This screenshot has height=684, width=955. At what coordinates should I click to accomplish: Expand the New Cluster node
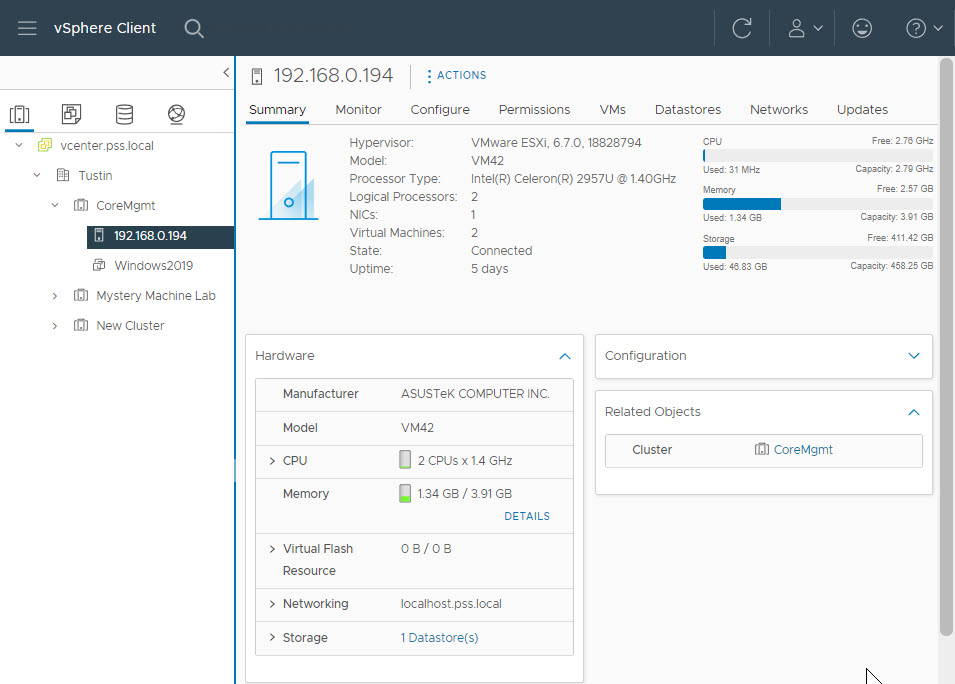click(55, 325)
